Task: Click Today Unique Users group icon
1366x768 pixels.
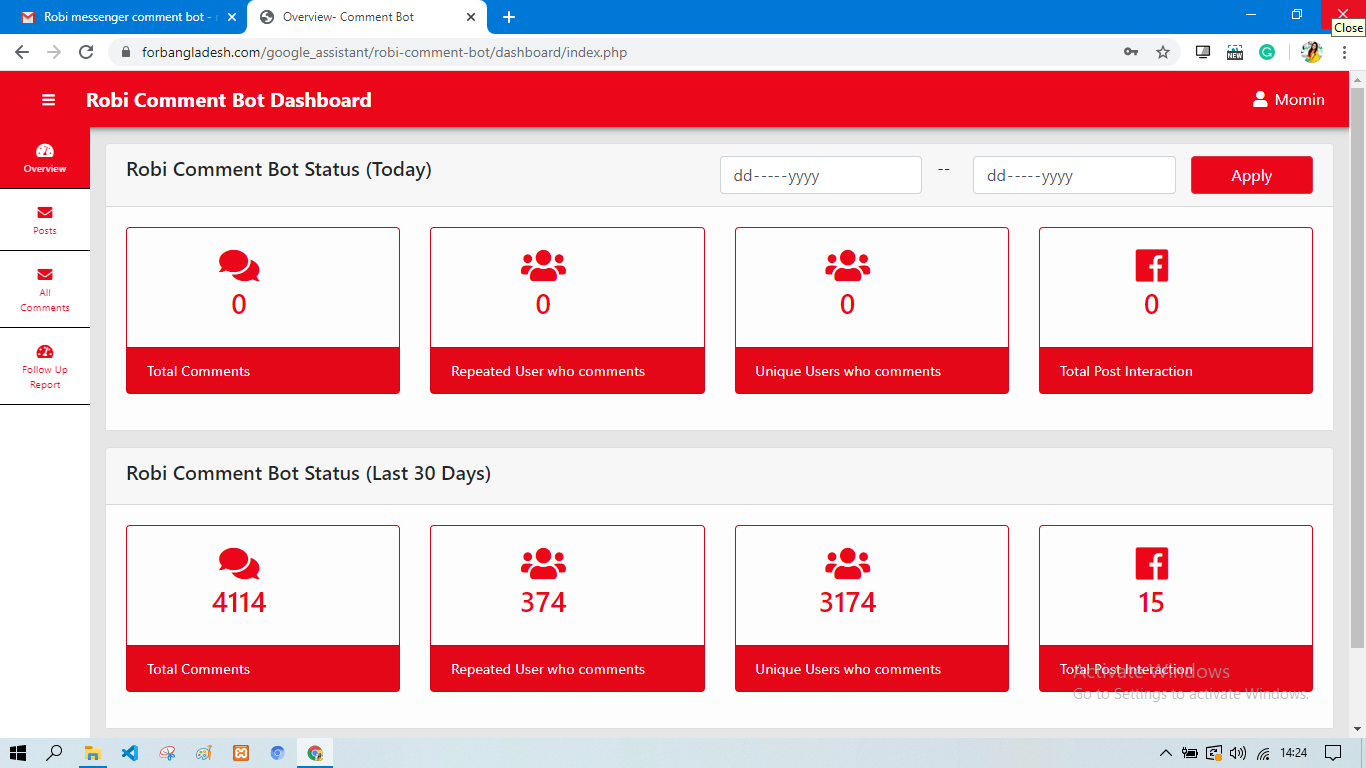Action: 847,265
